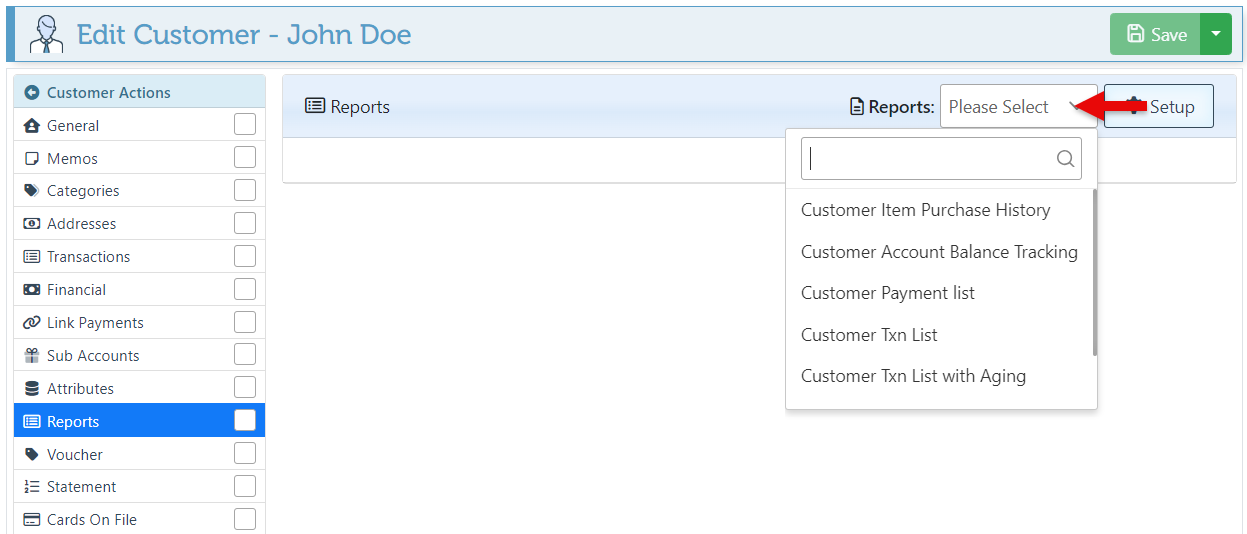
Task: Open the Voucher section in sidebar
Action: click(75, 455)
